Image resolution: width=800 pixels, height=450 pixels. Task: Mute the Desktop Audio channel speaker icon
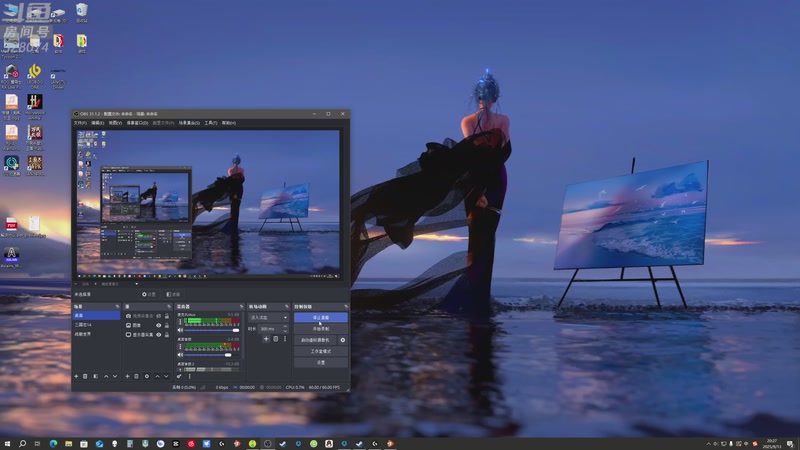tap(180, 355)
